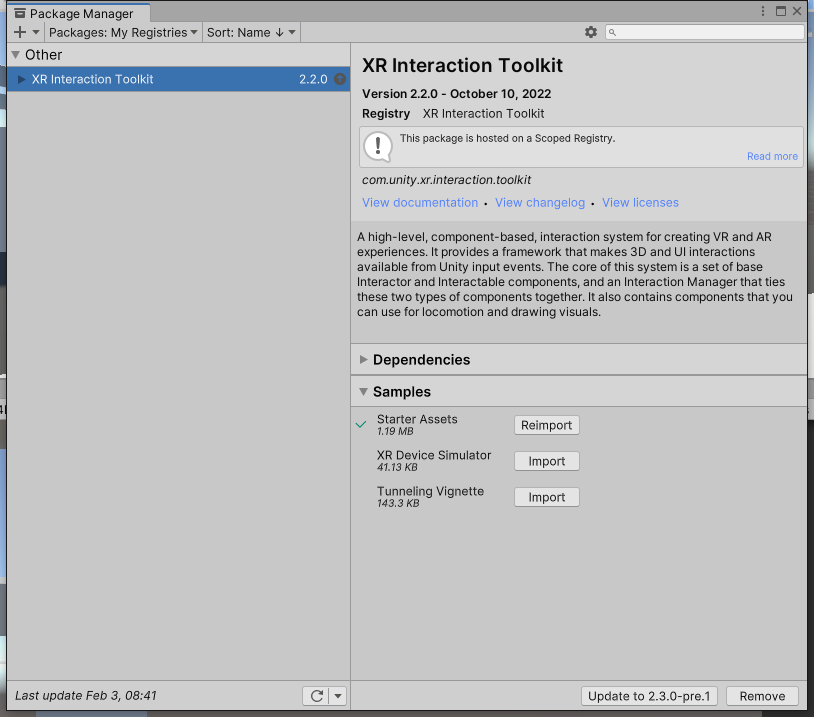The height and width of the screenshot is (717, 814).
Task: Maximize the Package Manager window
Action: (x=781, y=11)
